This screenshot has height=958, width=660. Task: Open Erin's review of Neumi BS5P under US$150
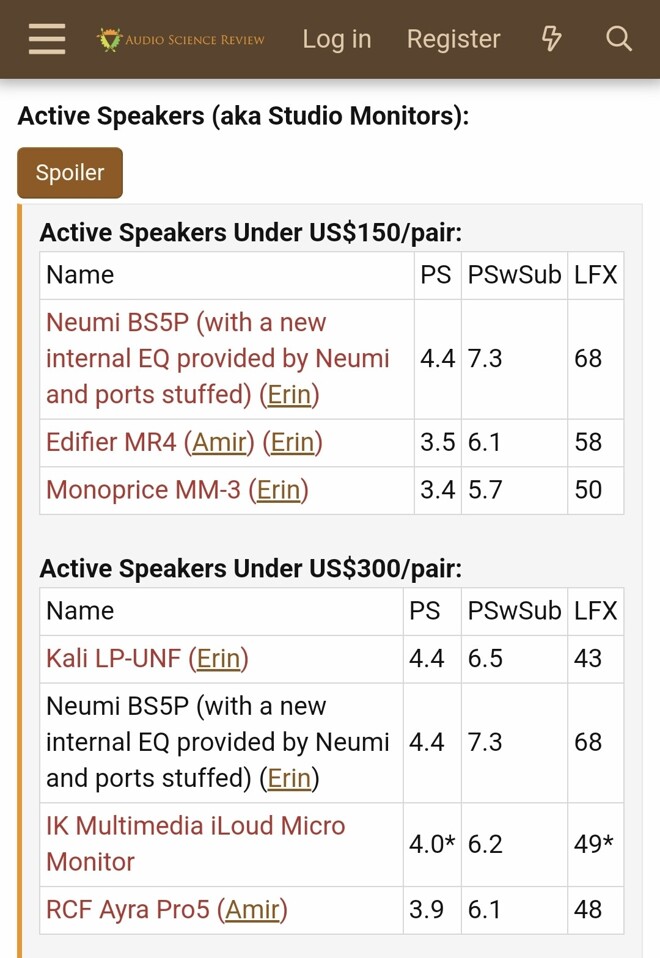289,395
